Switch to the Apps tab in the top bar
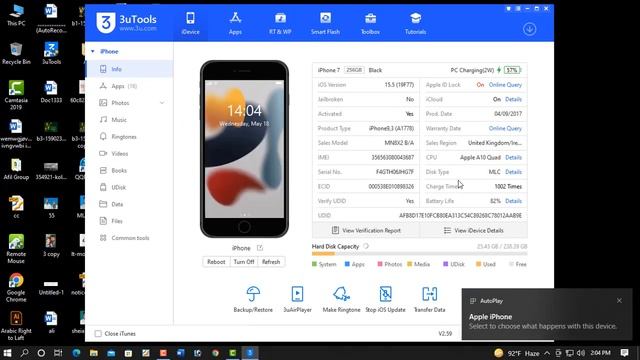This screenshot has height=360, width=640. [235, 23]
